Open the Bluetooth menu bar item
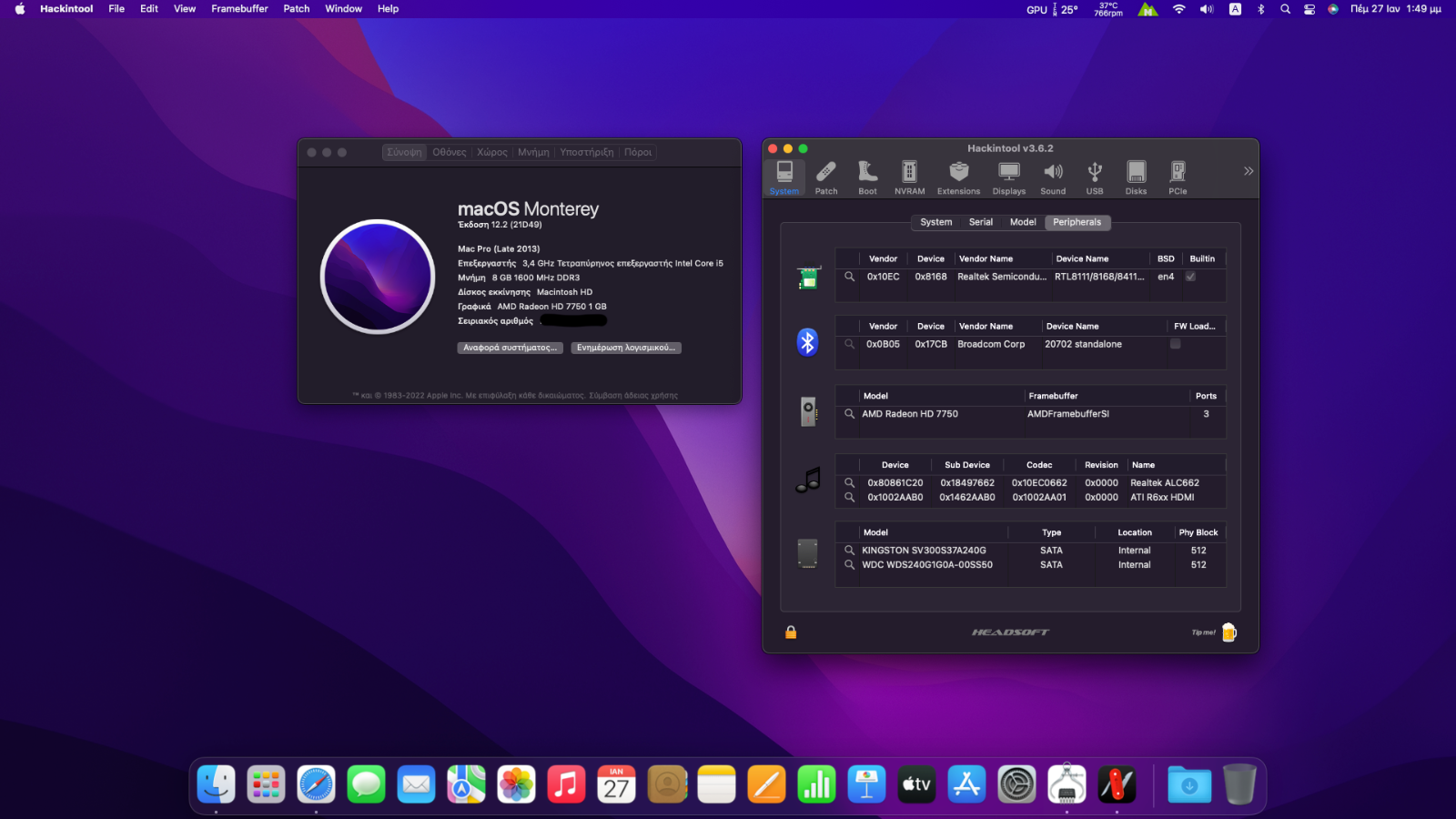This screenshot has width=1456, height=819. click(x=1261, y=9)
